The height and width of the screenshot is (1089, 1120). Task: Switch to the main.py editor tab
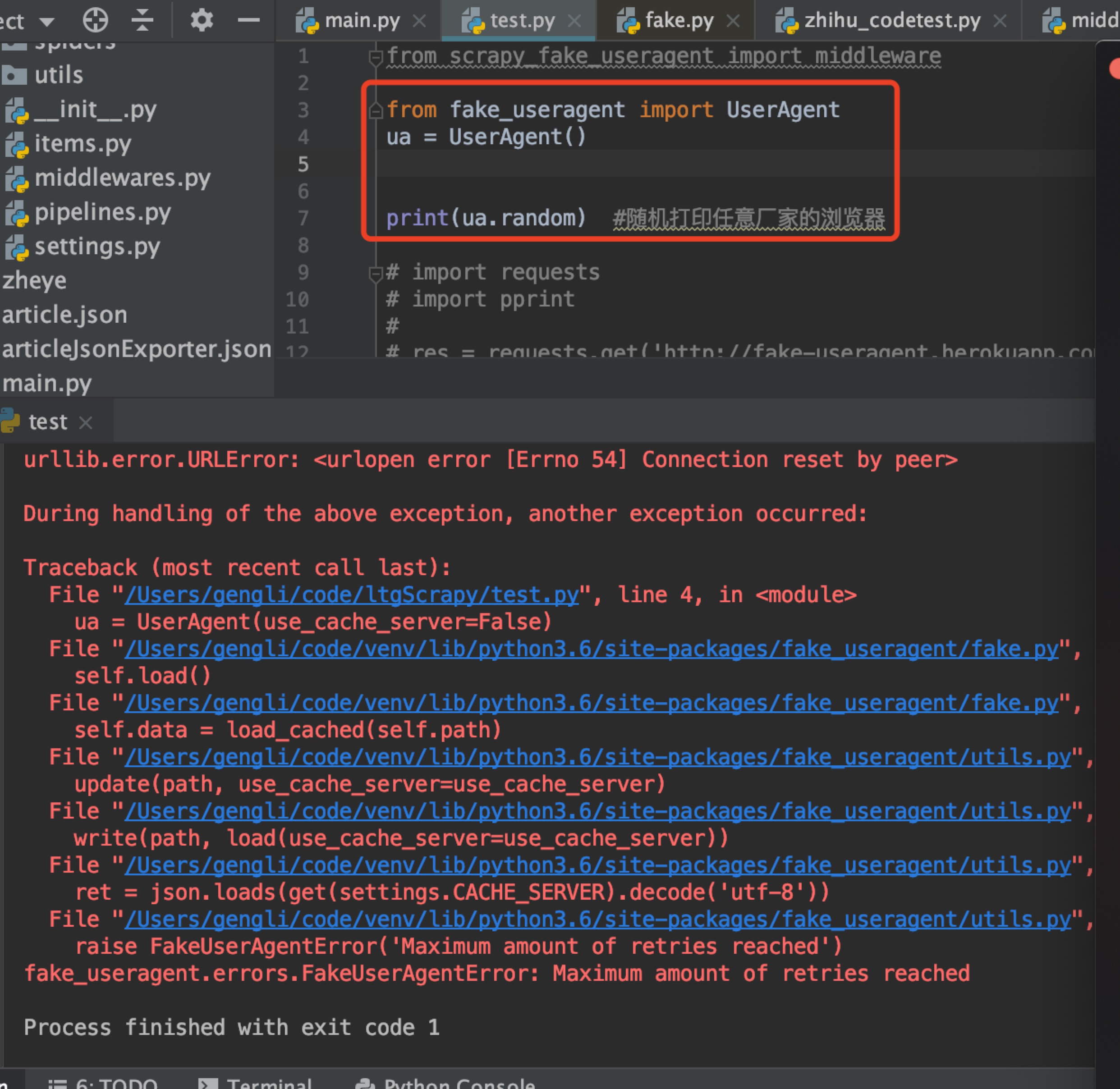(362, 21)
